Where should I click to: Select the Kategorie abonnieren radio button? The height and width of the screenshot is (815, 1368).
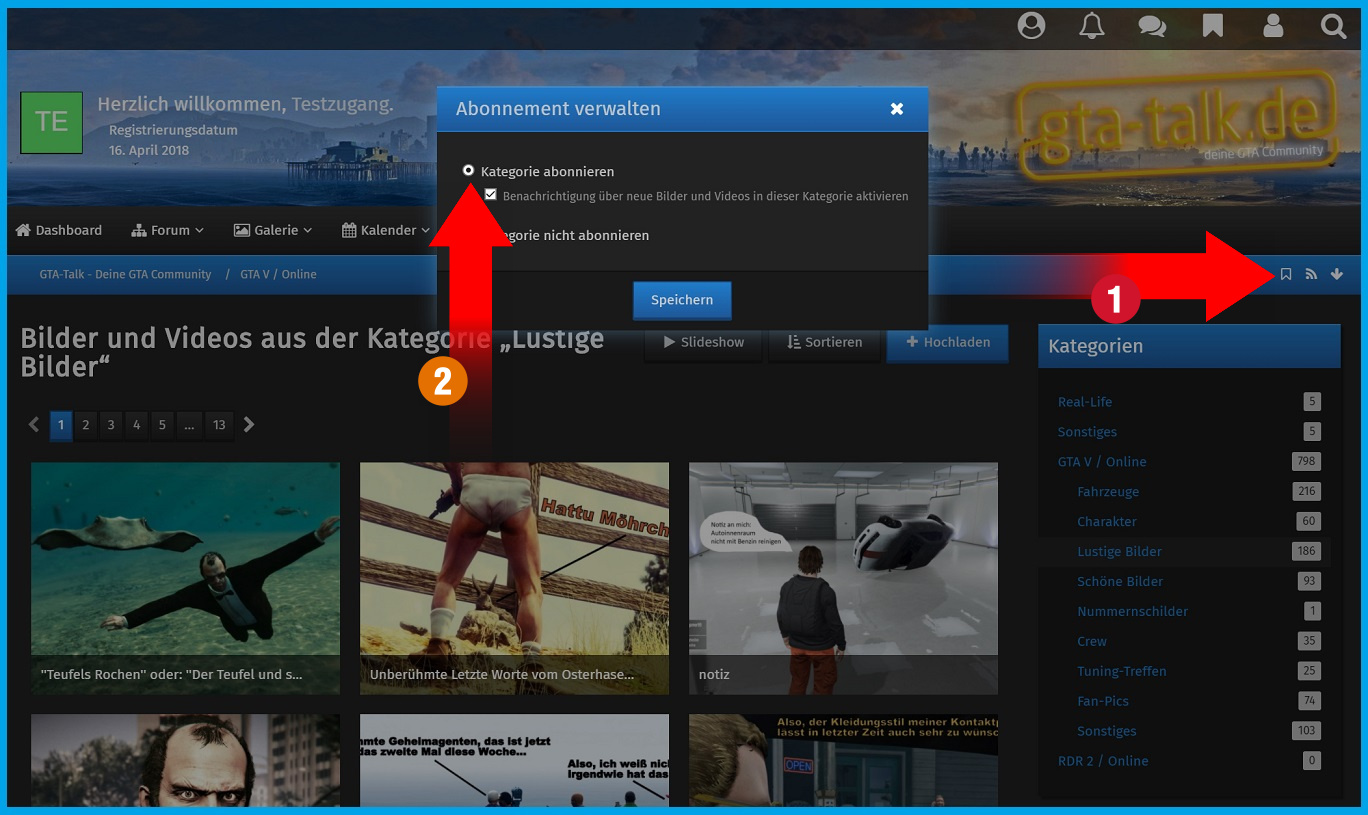(x=468, y=171)
